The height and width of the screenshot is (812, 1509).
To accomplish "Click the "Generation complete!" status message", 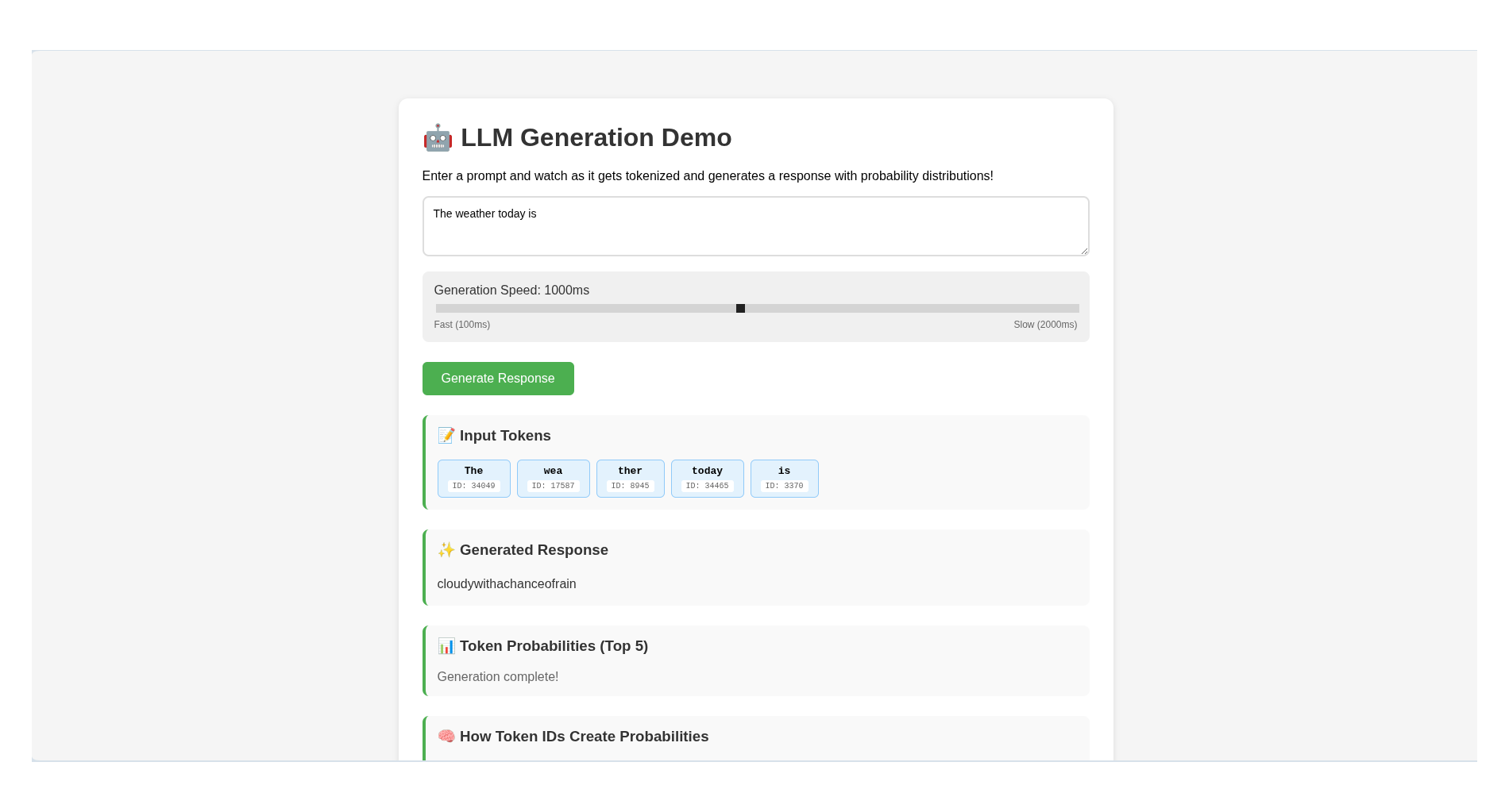I will (498, 677).
